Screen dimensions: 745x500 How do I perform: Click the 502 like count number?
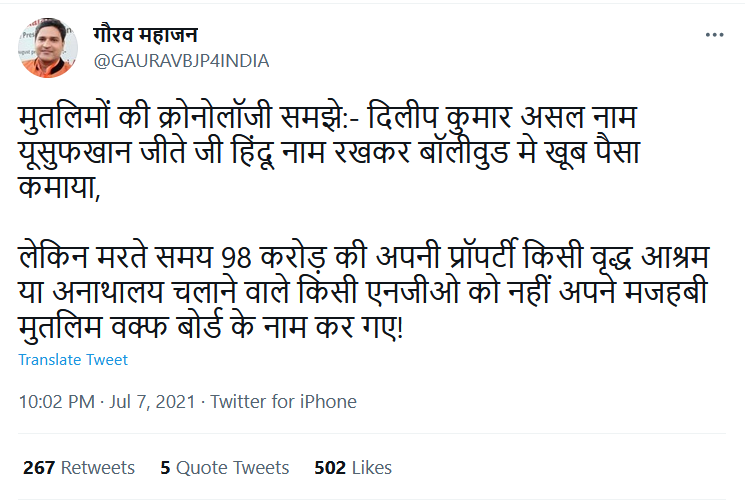[x=330, y=467]
